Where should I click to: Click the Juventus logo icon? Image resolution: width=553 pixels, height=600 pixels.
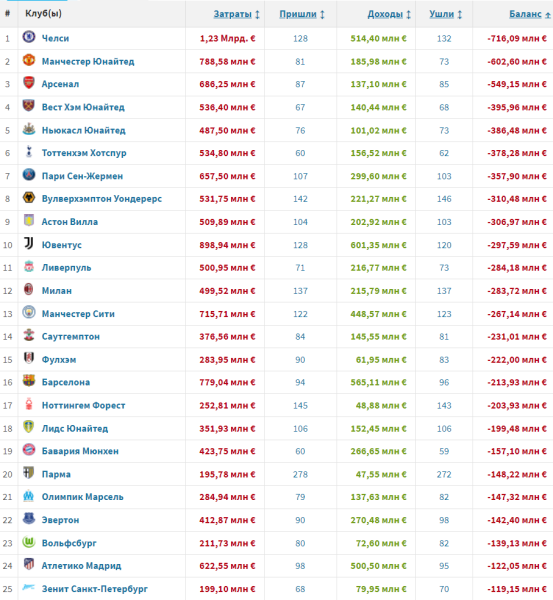click(29, 243)
